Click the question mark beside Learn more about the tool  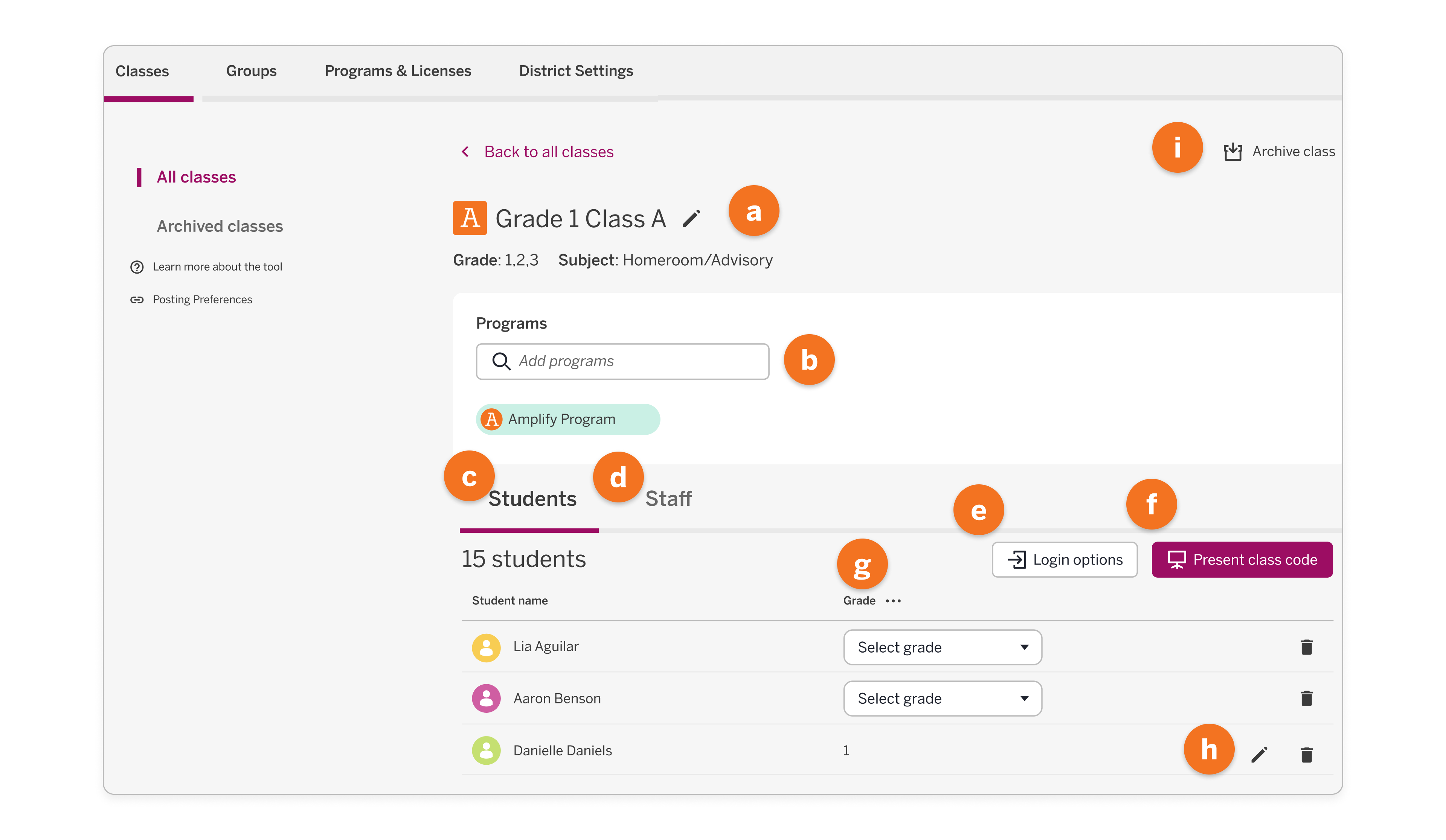137,266
